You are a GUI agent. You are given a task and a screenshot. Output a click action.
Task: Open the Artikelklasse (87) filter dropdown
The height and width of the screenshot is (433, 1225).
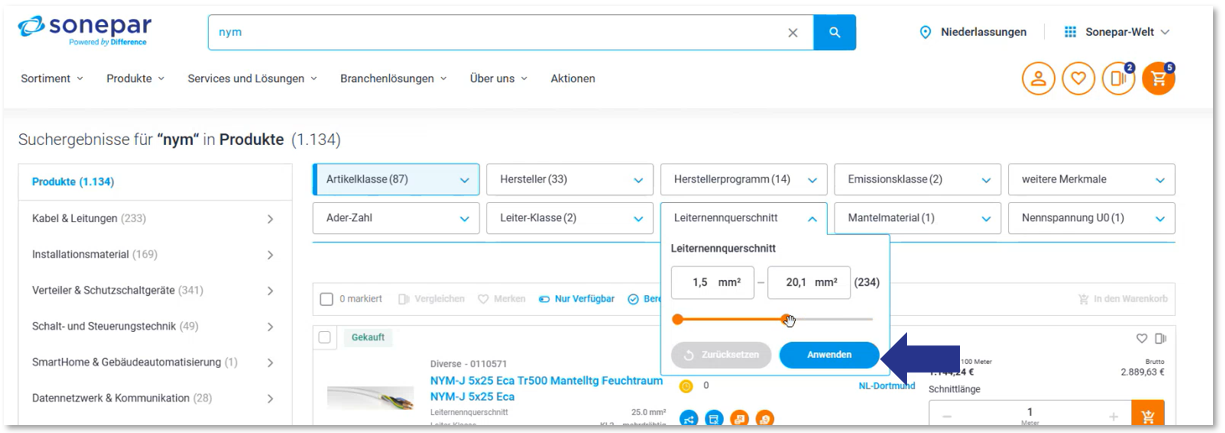[396, 180]
